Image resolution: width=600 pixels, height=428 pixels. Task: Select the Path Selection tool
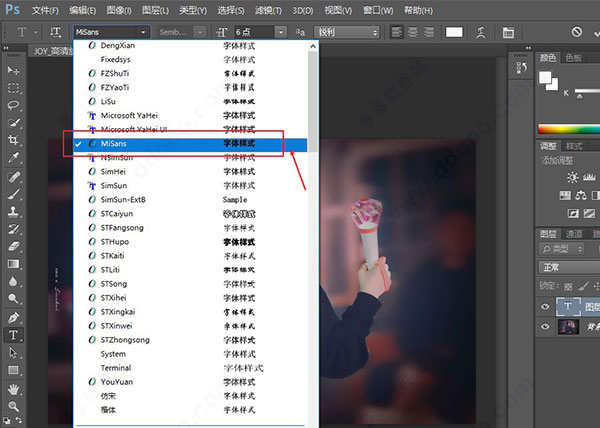(13, 353)
